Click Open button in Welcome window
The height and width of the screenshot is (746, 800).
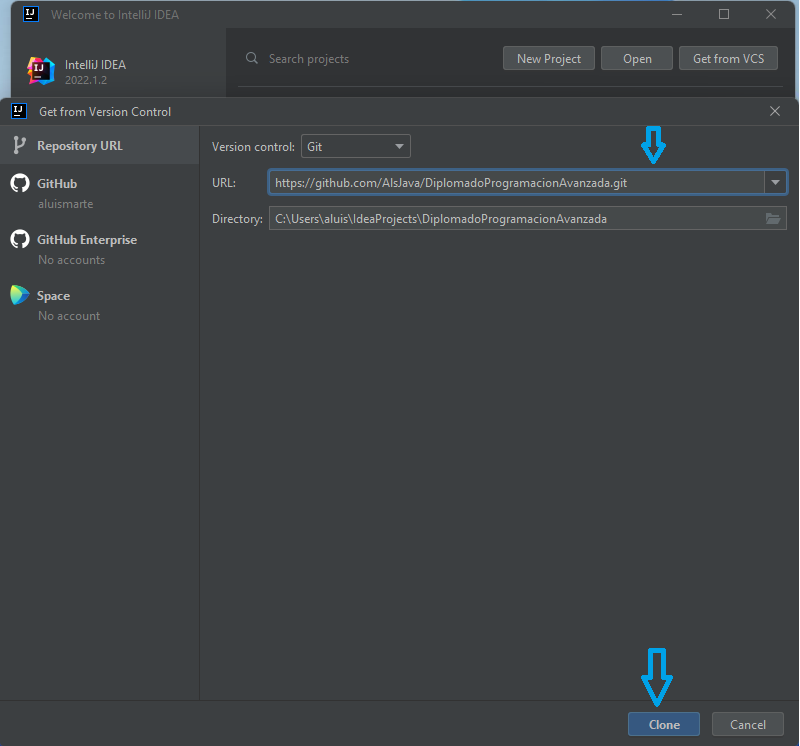click(637, 58)
